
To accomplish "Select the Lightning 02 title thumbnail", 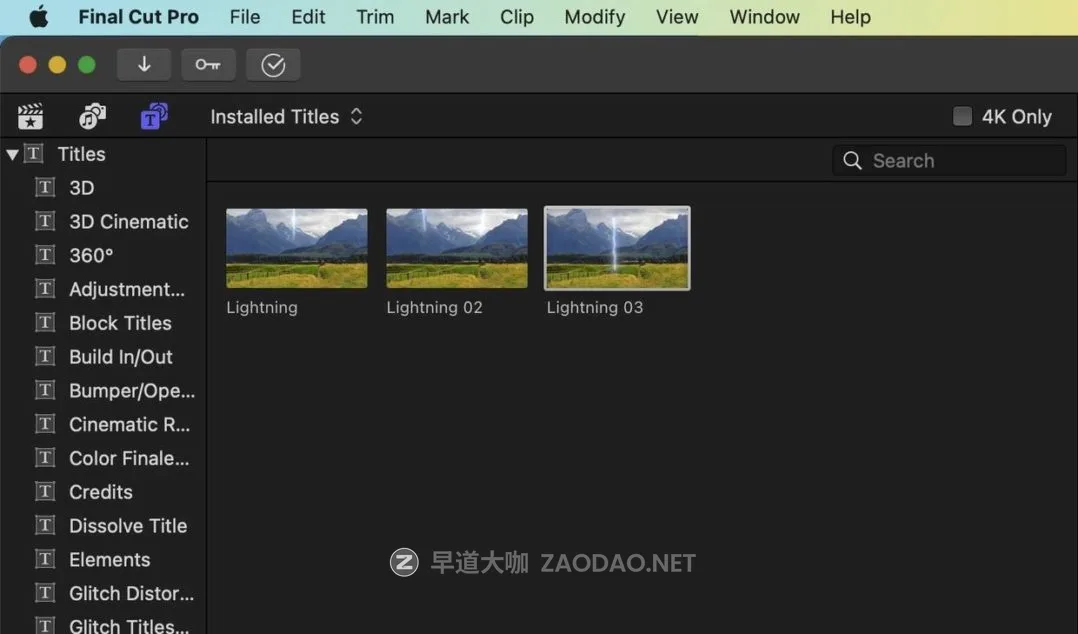I will [x=457, y=248].
